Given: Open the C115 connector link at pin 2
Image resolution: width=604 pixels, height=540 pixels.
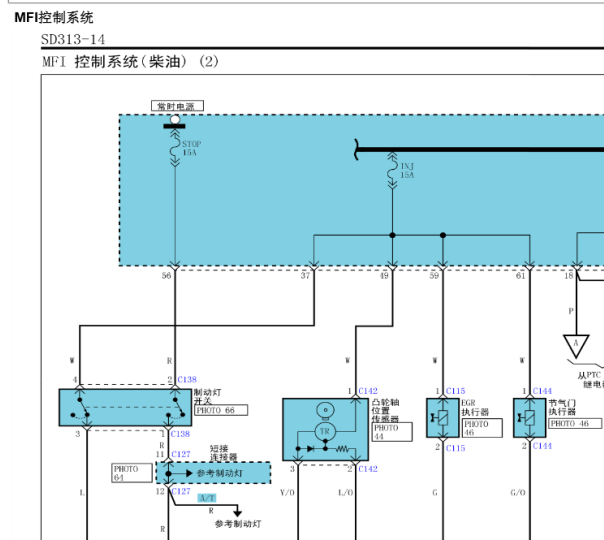Looking at the screenshot, I should [455, 448].
